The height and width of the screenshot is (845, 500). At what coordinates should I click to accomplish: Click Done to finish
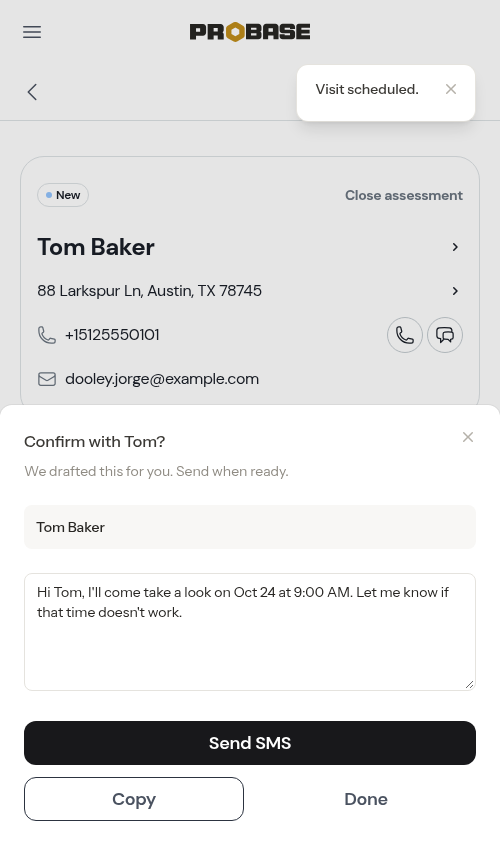click(366, 799)
